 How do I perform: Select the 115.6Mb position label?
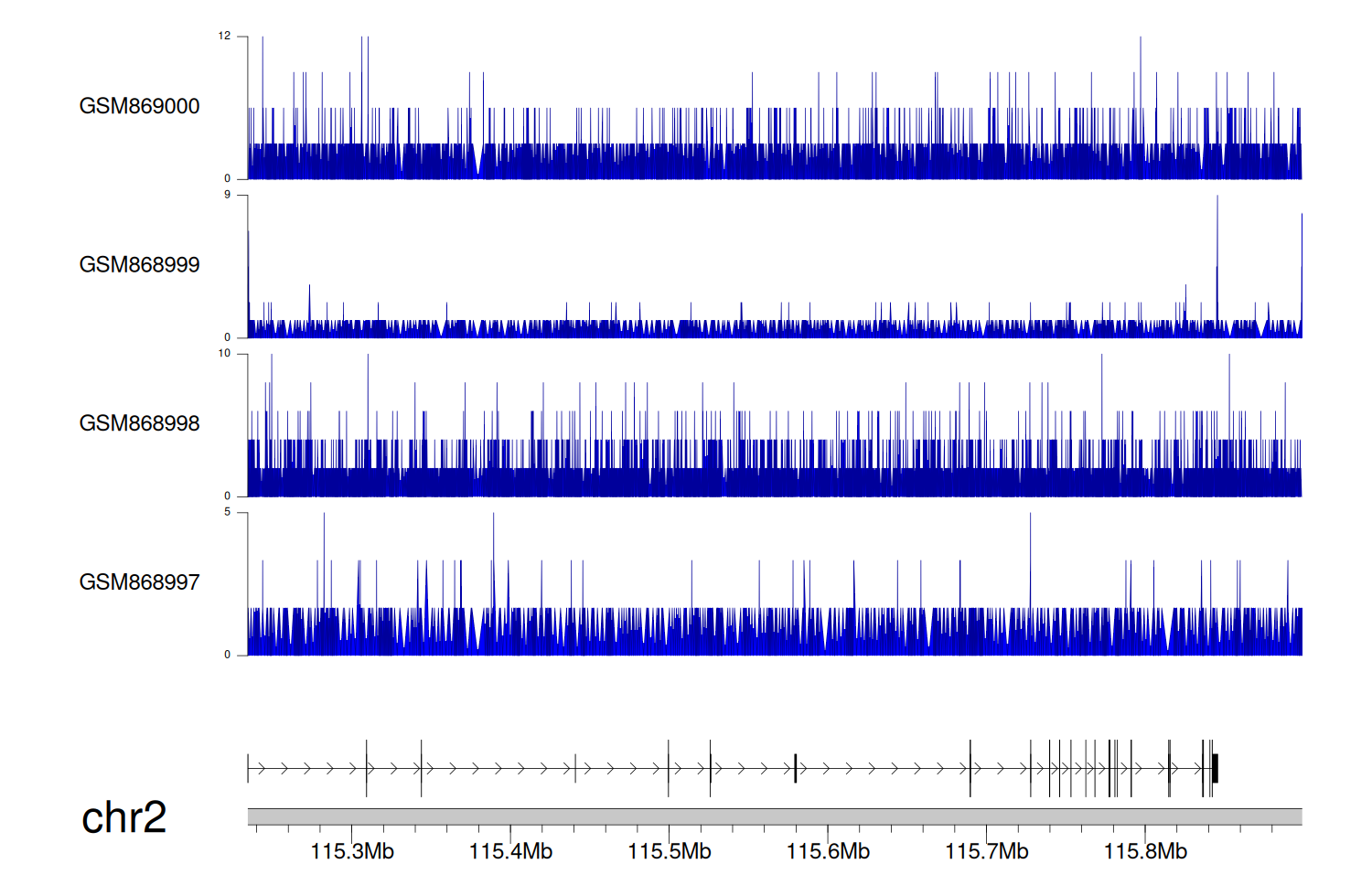click(828, 851)
